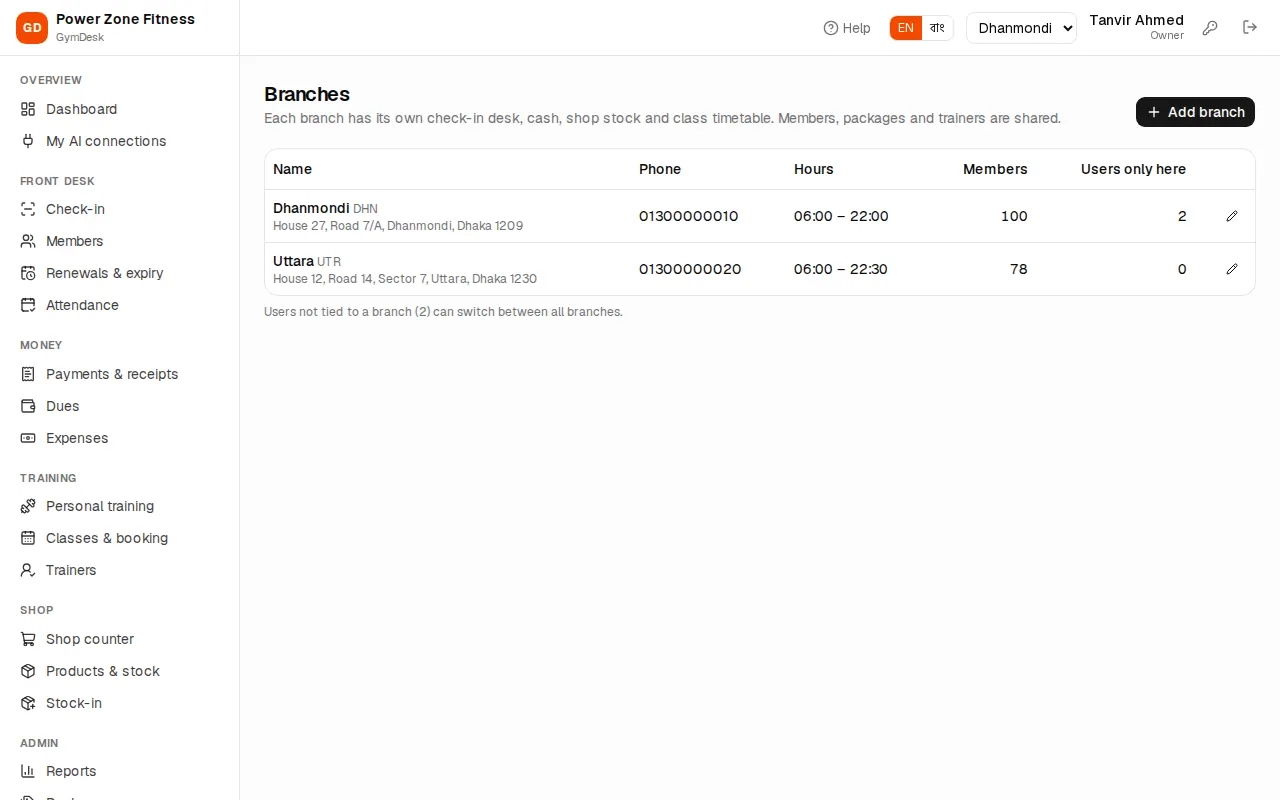Open the Dhanmondi branch selector dropdown
The height and width of the screenshot is (800, 1280).
click(x=1021, y=28)
